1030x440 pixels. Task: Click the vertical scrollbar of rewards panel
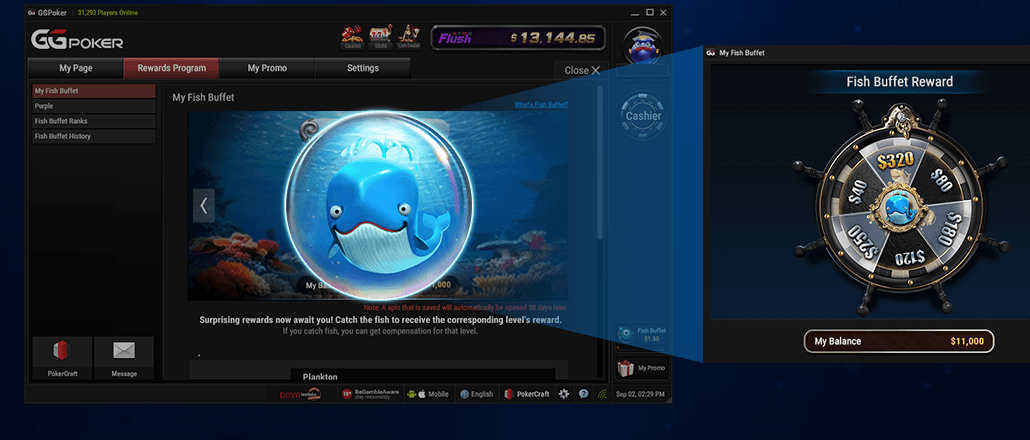599,164
